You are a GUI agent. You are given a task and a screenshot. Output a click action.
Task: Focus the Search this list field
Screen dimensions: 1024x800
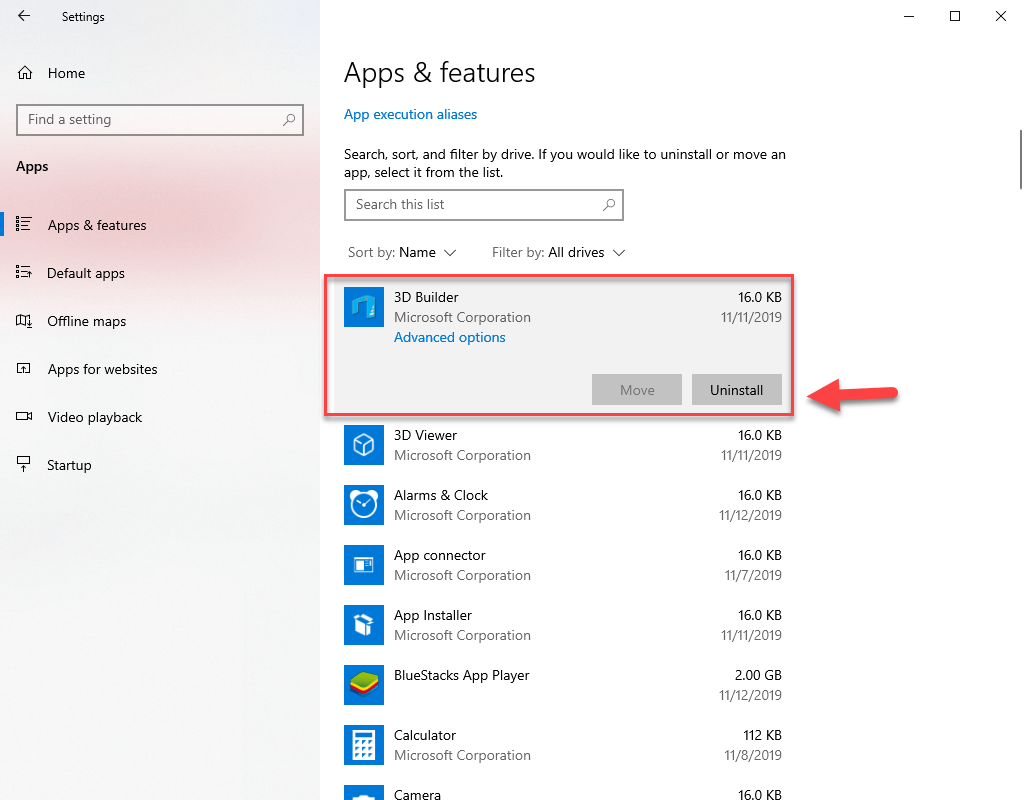484,205
